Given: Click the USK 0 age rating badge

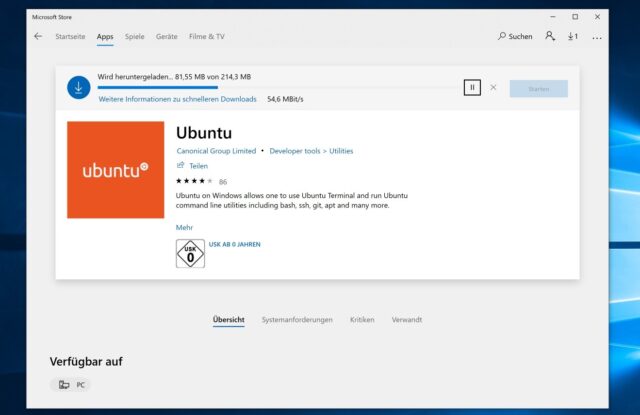Looking at the screenshot, I should (x=190, y=254).
